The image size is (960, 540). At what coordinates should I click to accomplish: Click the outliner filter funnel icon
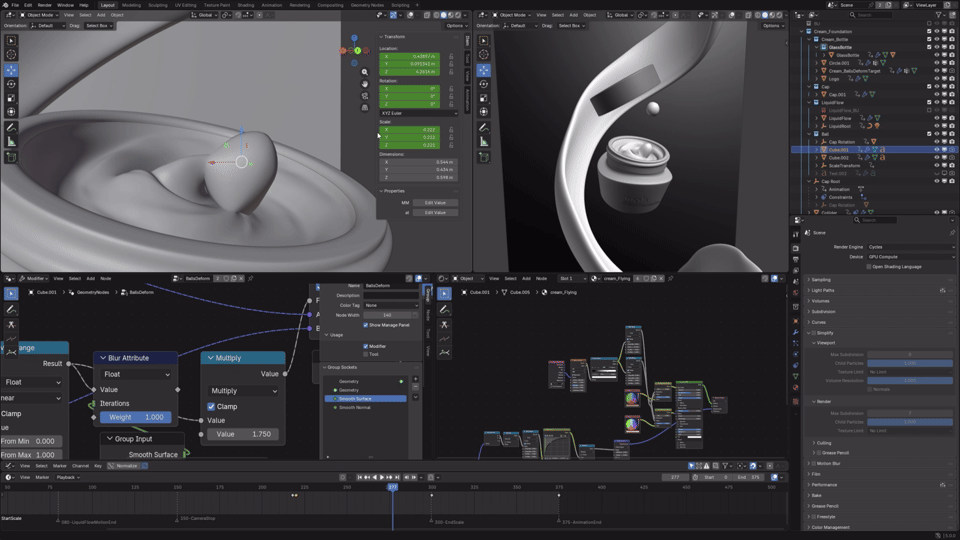tap(939, 15)
